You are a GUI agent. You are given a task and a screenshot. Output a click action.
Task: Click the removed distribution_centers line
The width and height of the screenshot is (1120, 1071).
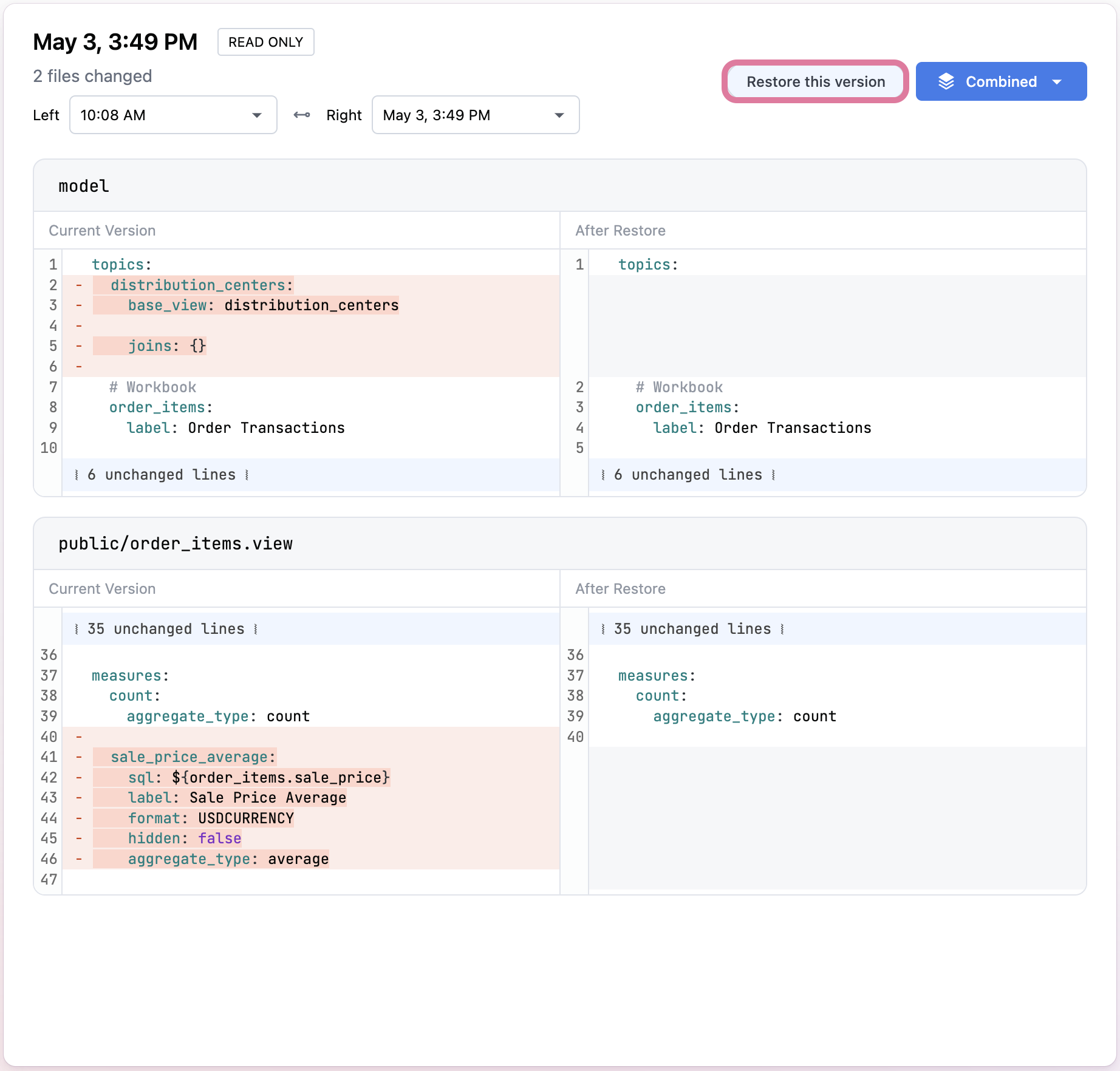202,285
